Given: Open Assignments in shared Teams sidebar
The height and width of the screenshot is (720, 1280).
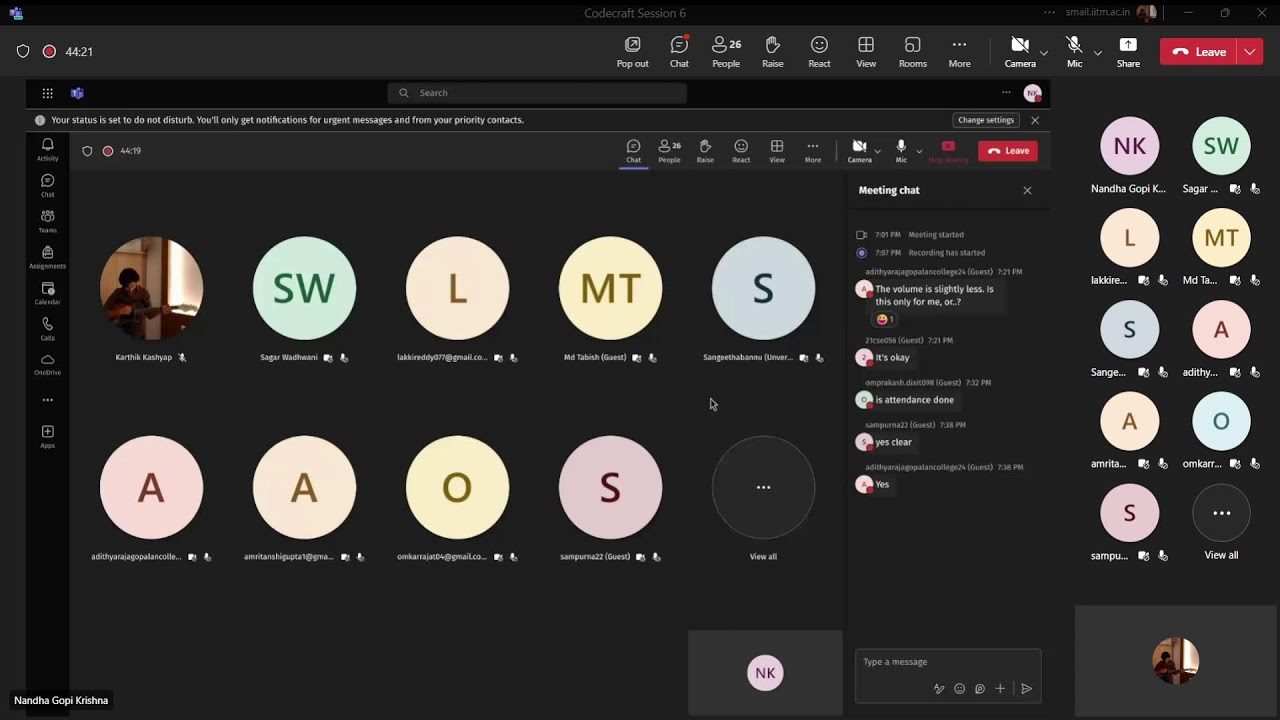Looking at the screenshot, I should [x=47, y=258].
